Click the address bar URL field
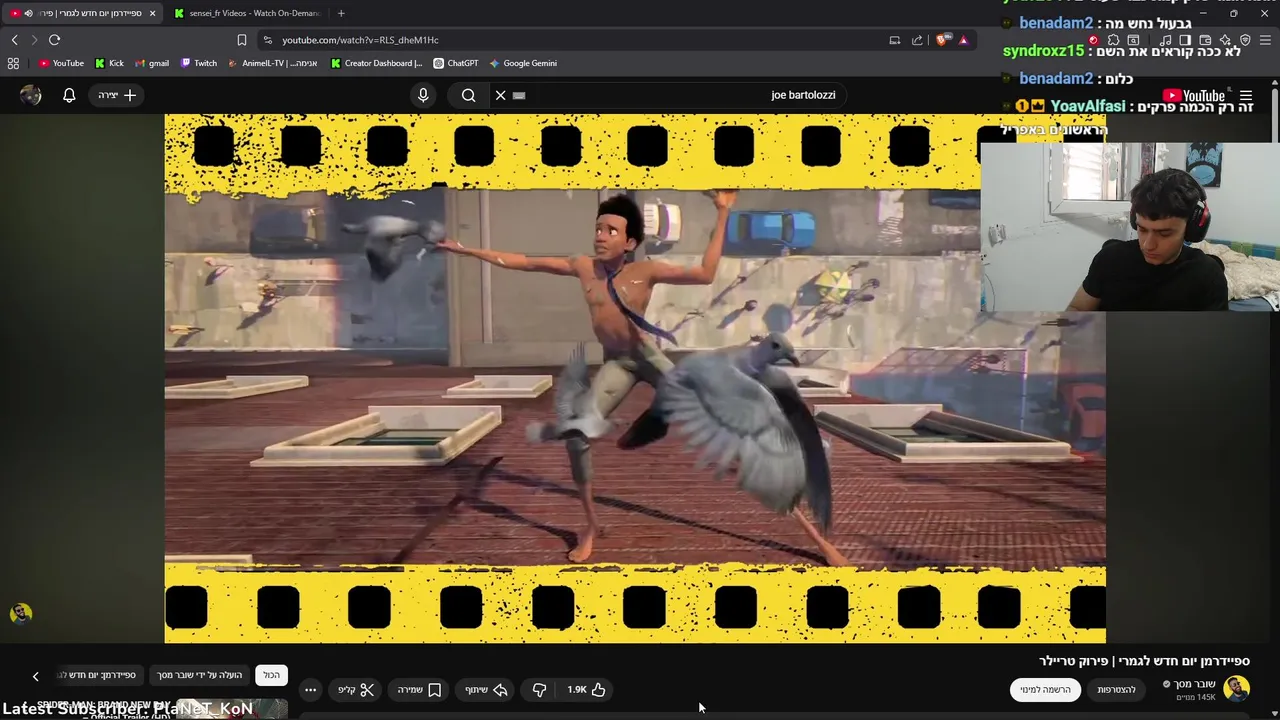1280x720 pixels. [570, 40]
